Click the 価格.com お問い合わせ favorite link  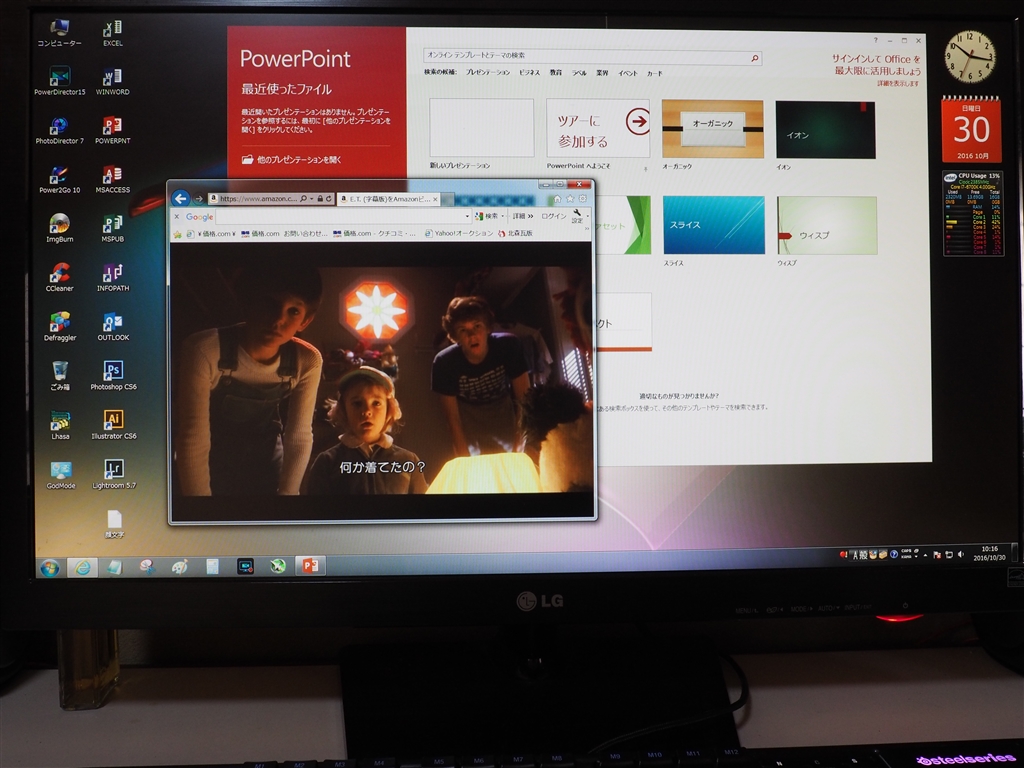click(284, 233)
